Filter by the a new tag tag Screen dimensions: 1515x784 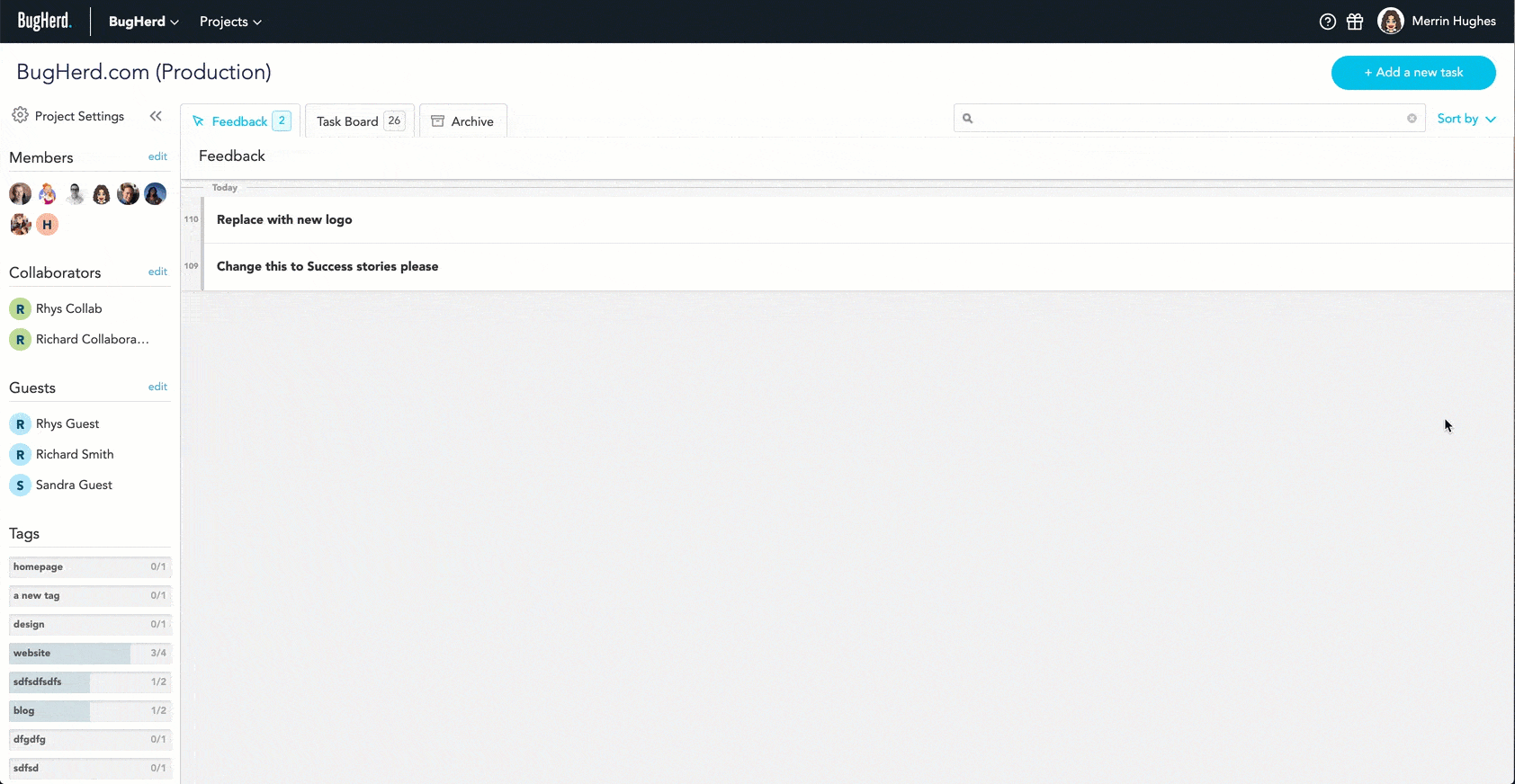coord(90,596)
